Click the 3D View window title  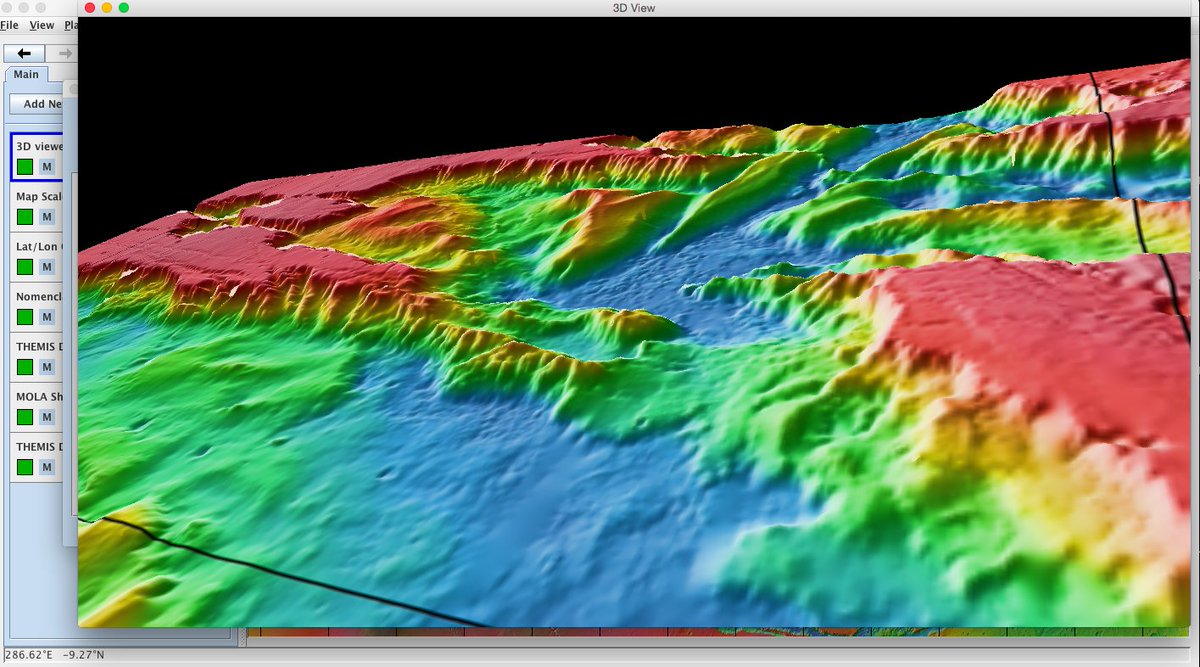tap(634, 8)
